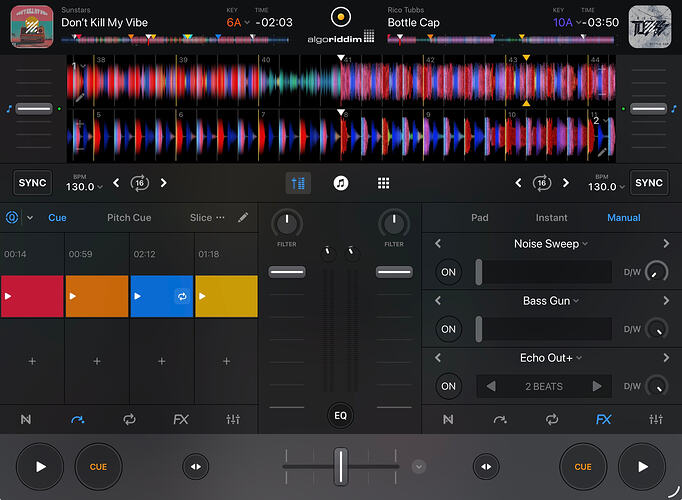Screen dimensions: 682x500
Task: Double the left deck loop length
Action: pos(164,183)
